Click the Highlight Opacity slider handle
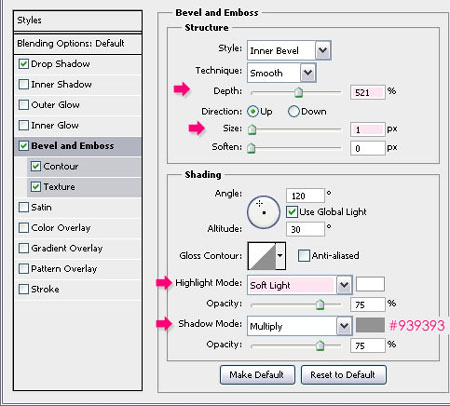450x406 pixels. coord(320,305)
